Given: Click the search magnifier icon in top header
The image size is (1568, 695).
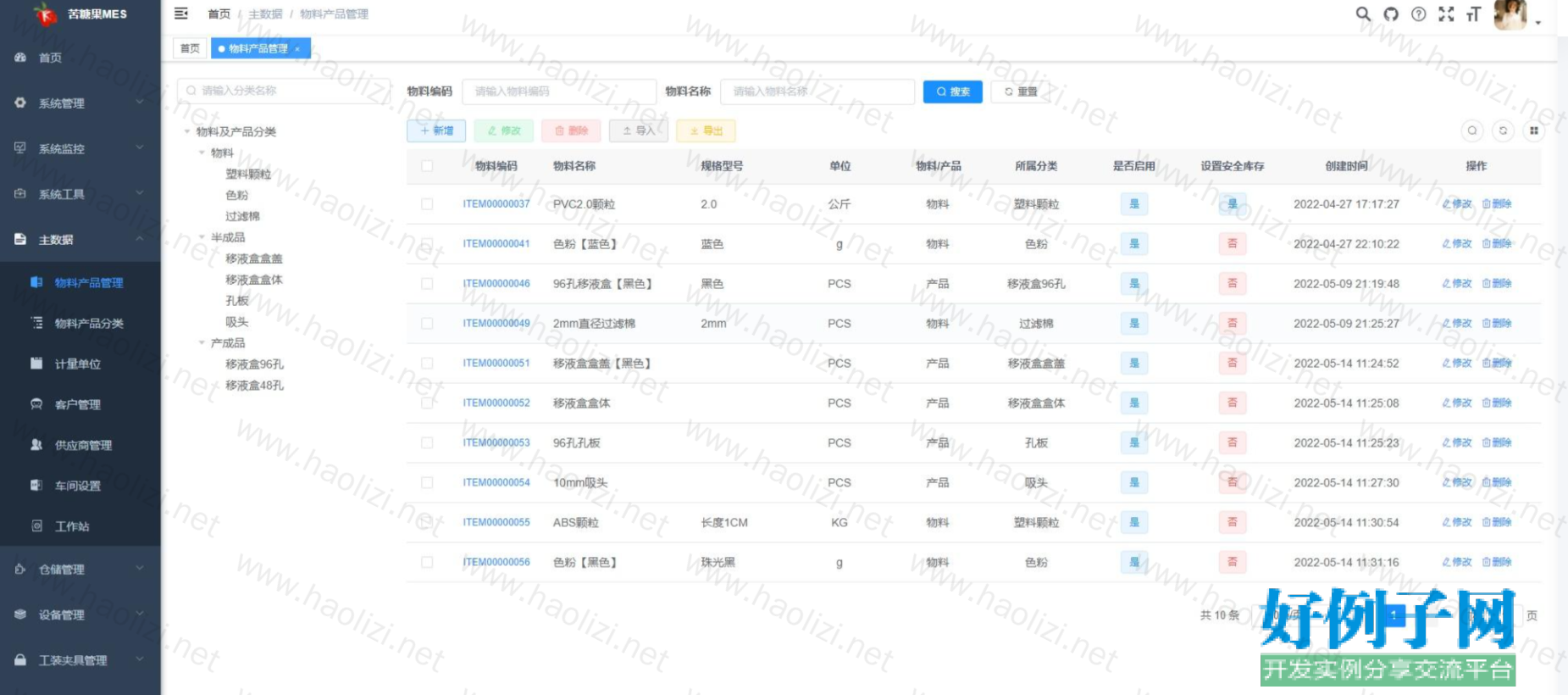Looking at the screenshot, I should click(1363, 14).
